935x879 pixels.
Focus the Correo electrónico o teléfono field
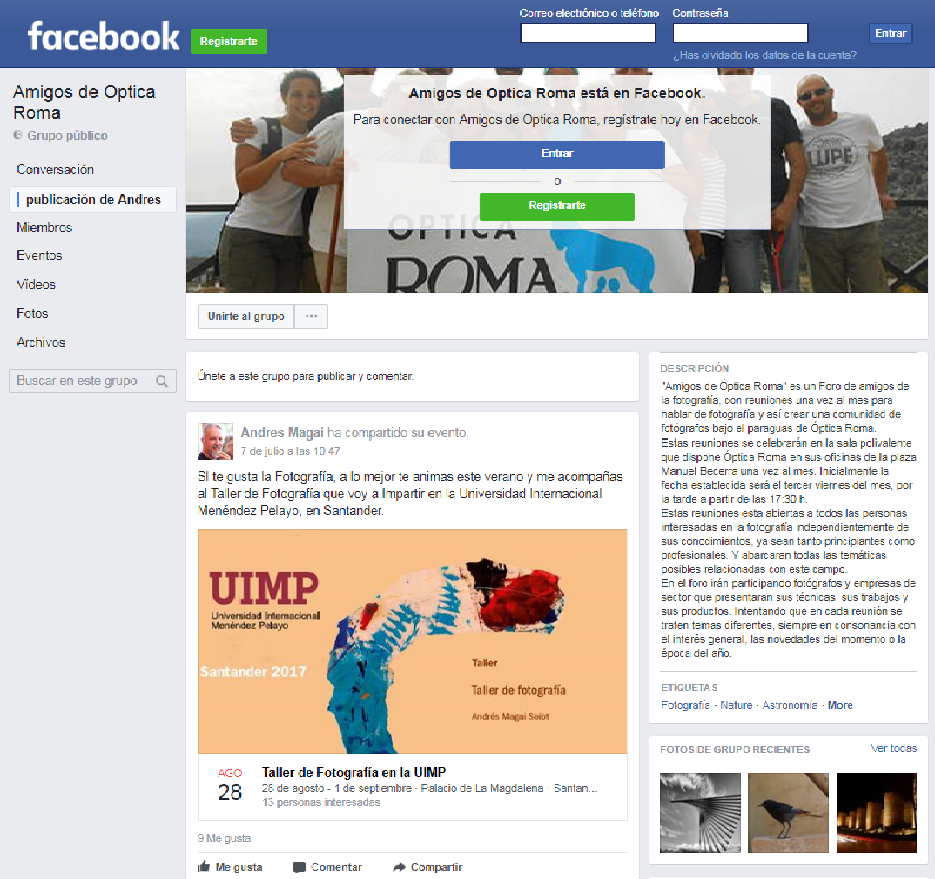[x=588, y=33]
